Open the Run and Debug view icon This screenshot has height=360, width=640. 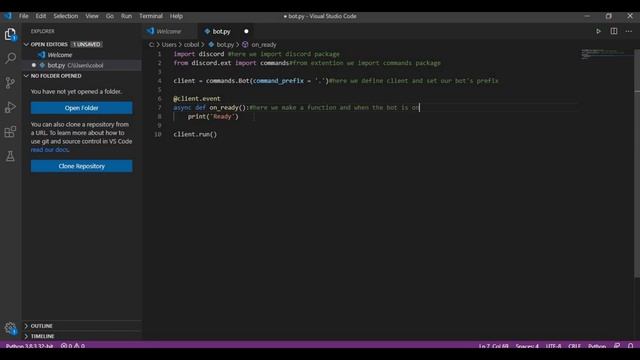point(10,107)
